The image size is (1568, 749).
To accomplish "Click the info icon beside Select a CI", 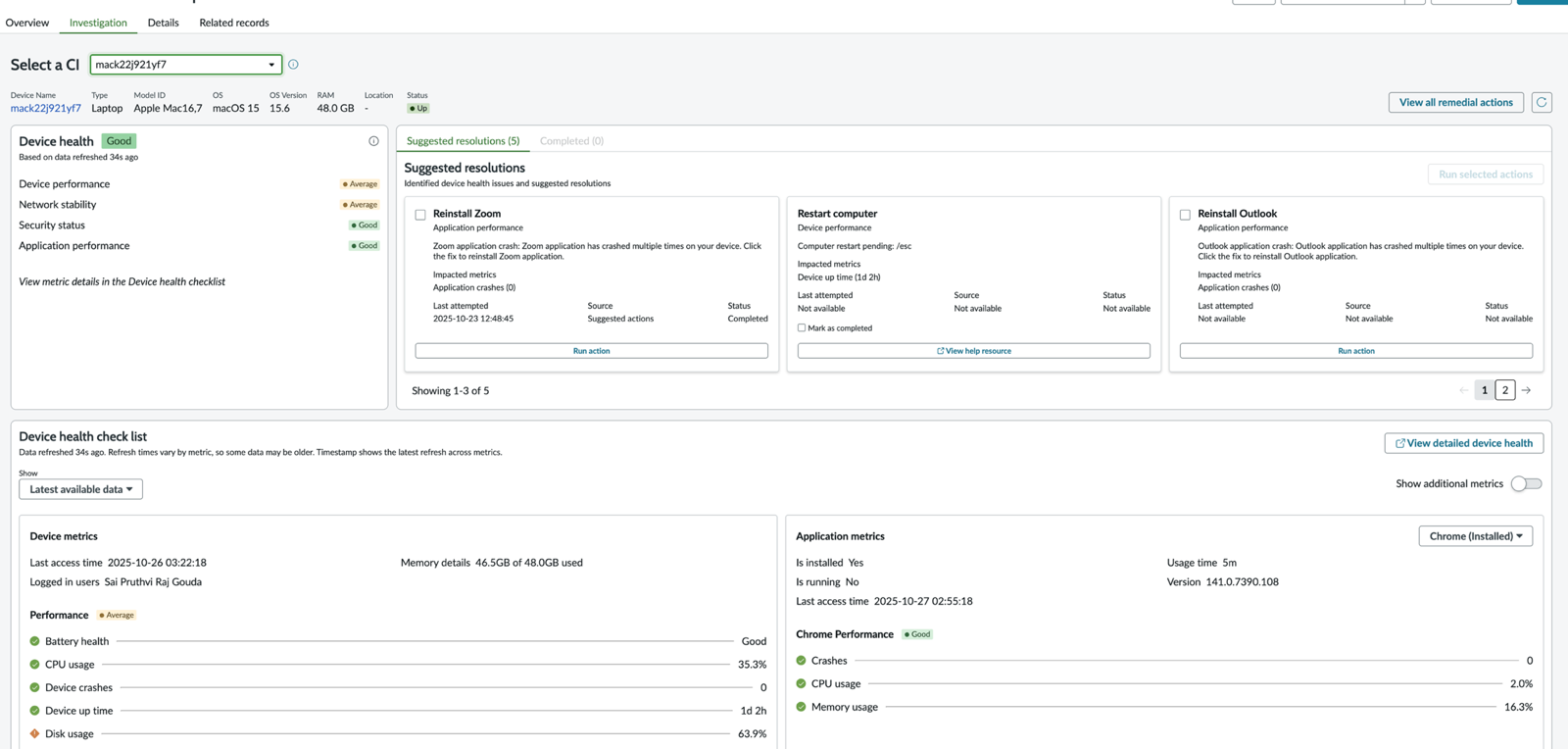I will (x=293, y=65).
